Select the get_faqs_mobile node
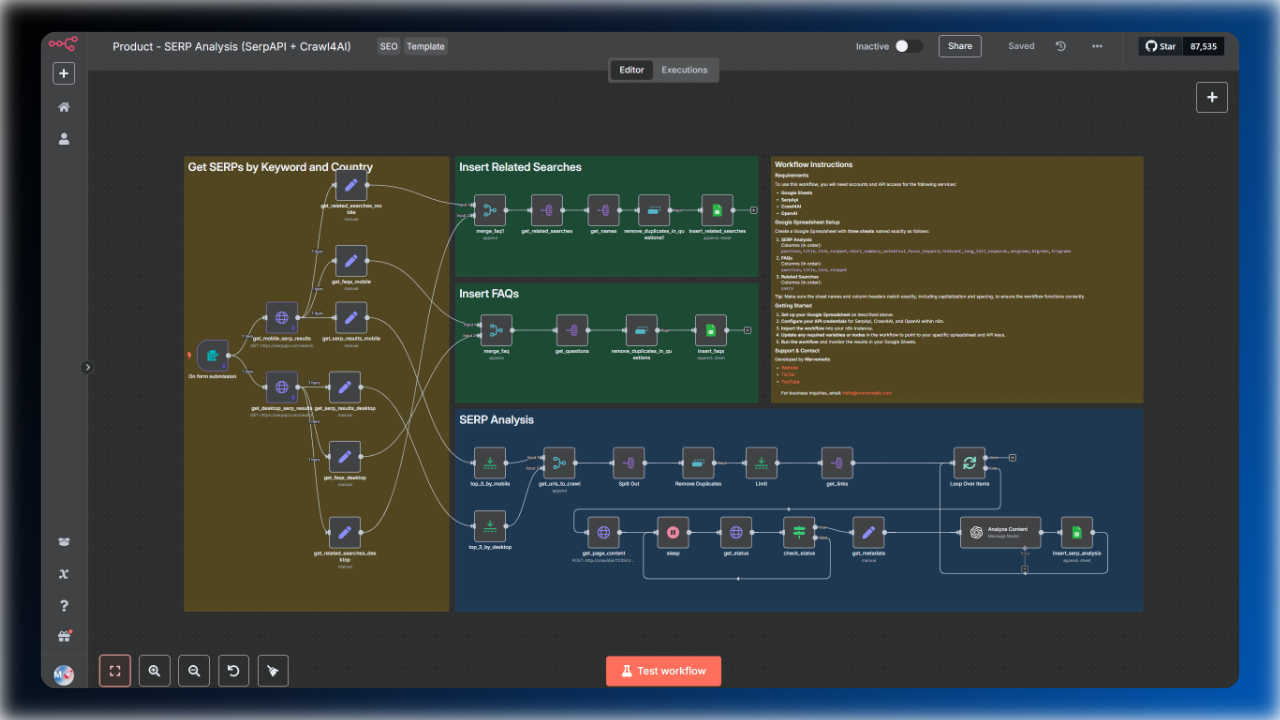This screenshot has width=1280, height=720. coord(351,262)
